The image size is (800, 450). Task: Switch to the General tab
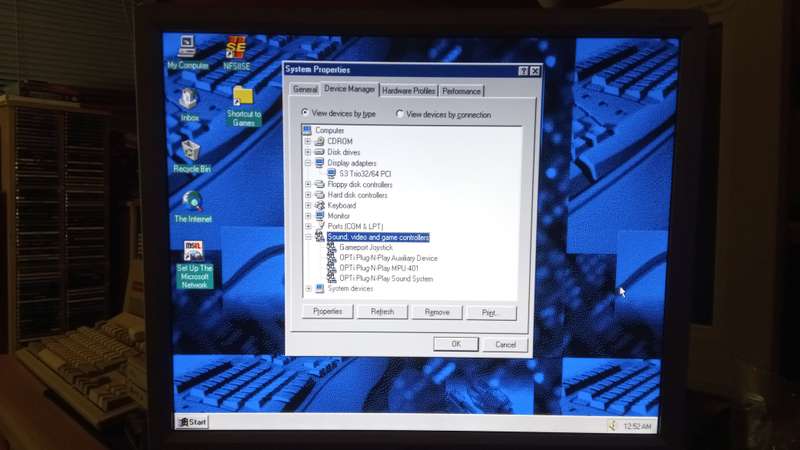pyautogui.click(x=305, y=90)
